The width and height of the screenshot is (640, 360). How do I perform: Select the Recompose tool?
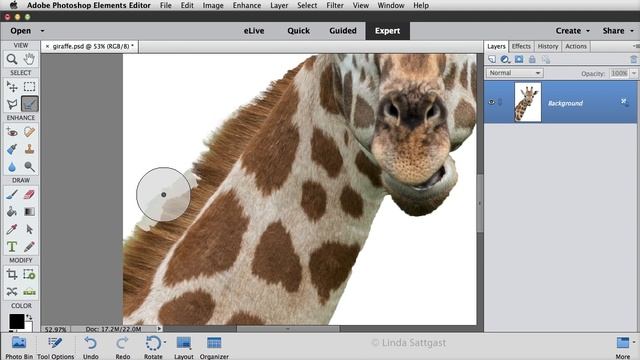(29, 274)
